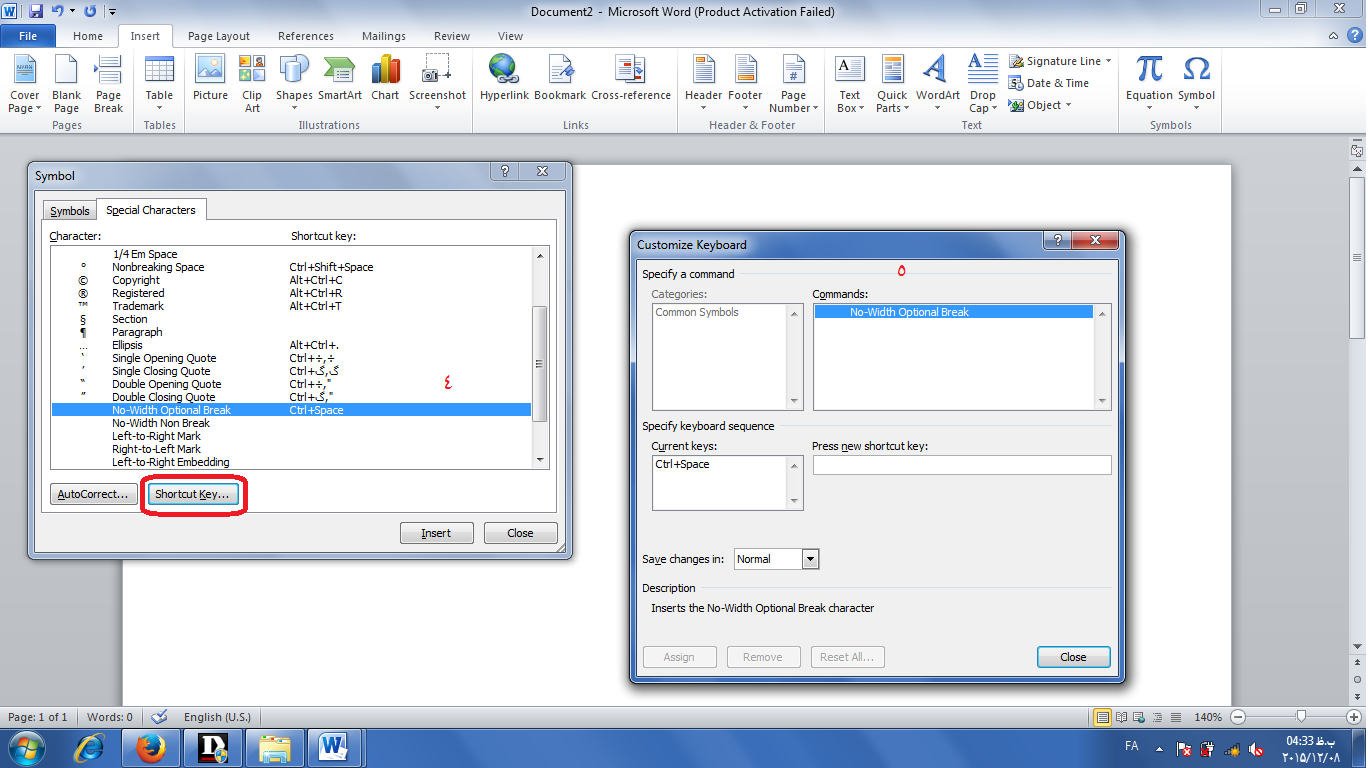Insert a Hyperlink

pos(504,78)
